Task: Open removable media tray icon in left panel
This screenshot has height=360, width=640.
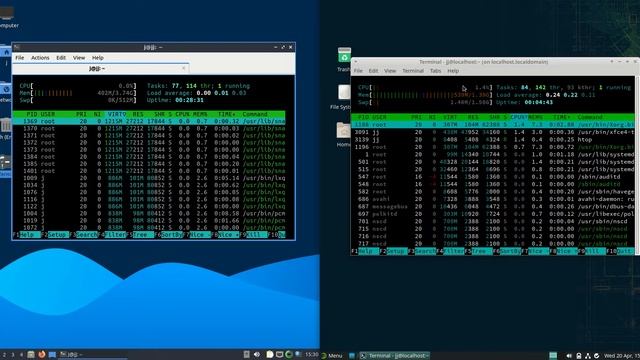Action: click(247, 354)
